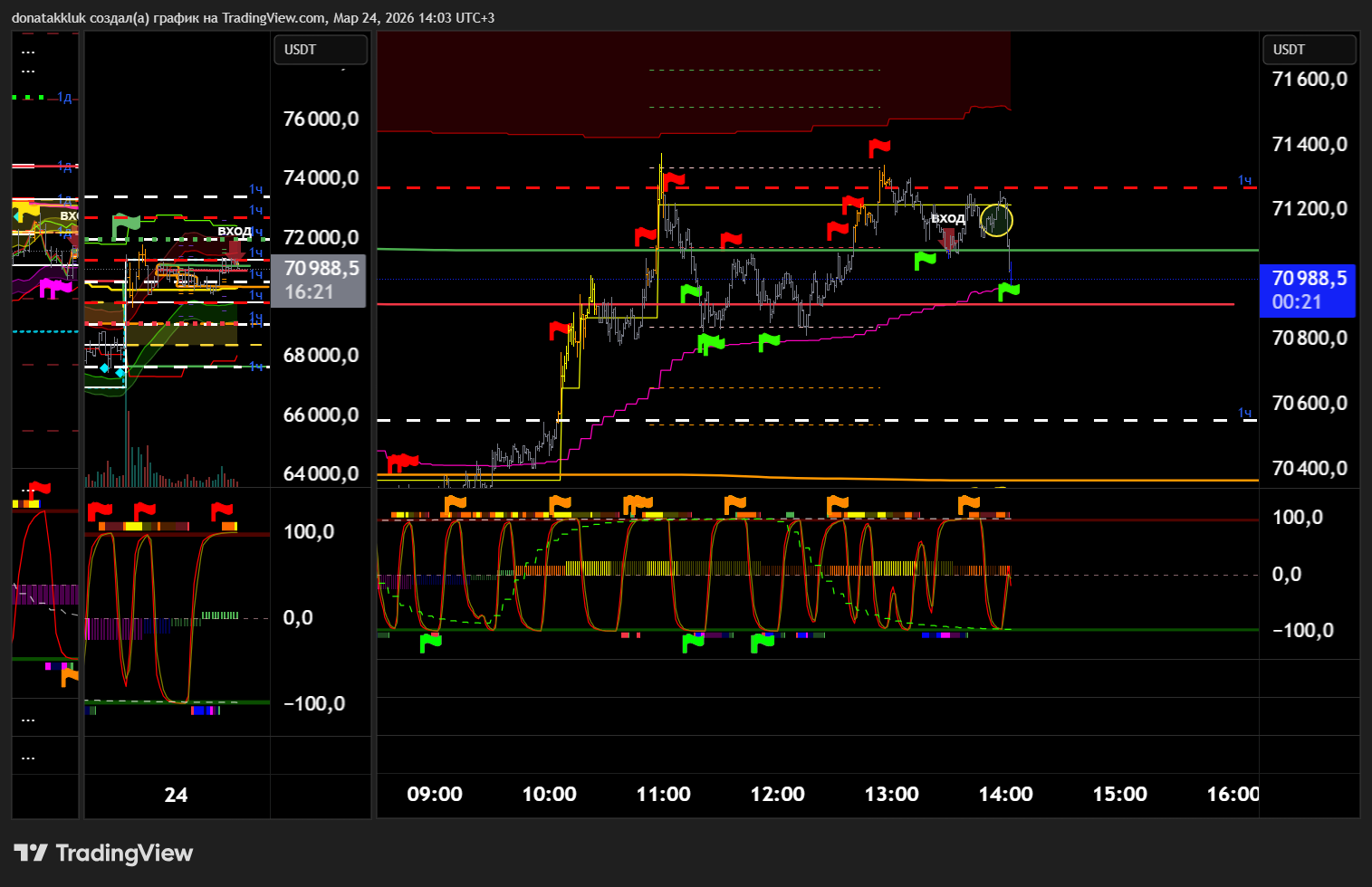Open the USDT currency selector on the middle chart
Screen dimensions: 1372x887
click(x=320, y=50)
